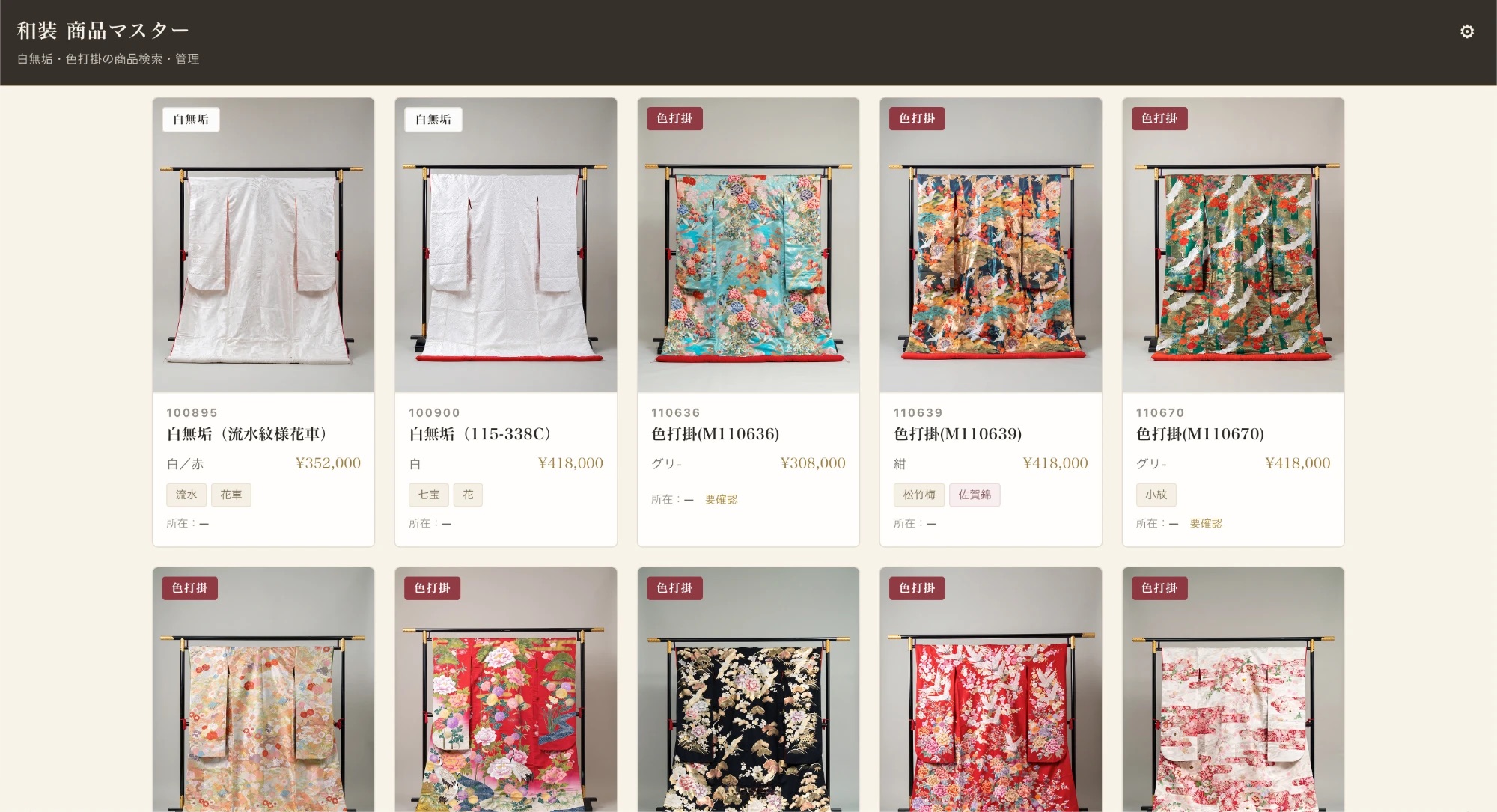Open product photo of 白無垢(115-338C)
This screenshot has height=812, width=1497.
click(x=506, y=245)
